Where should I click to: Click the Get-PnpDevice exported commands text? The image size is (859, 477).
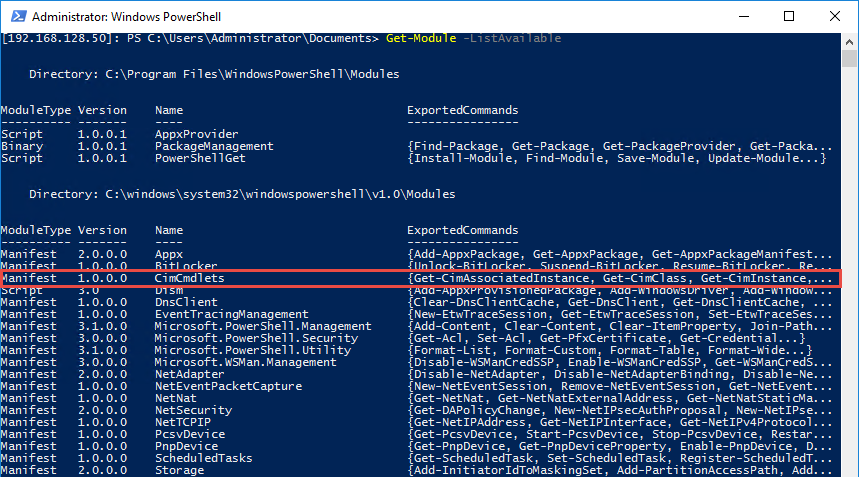tap(620, 447)
